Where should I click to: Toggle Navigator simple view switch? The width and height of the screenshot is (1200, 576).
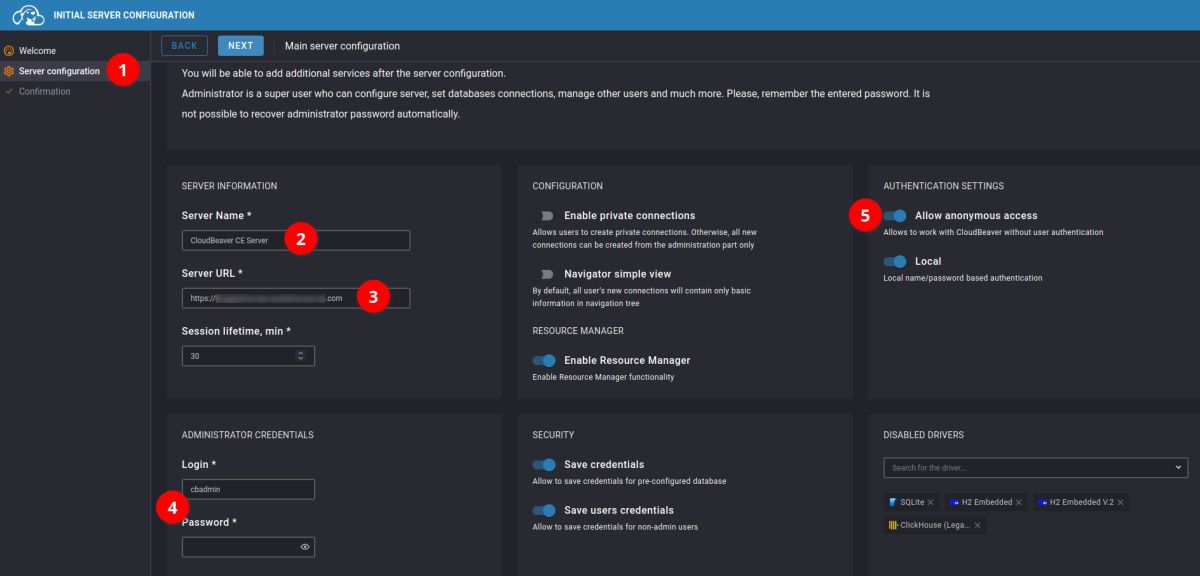click(545, 274)
